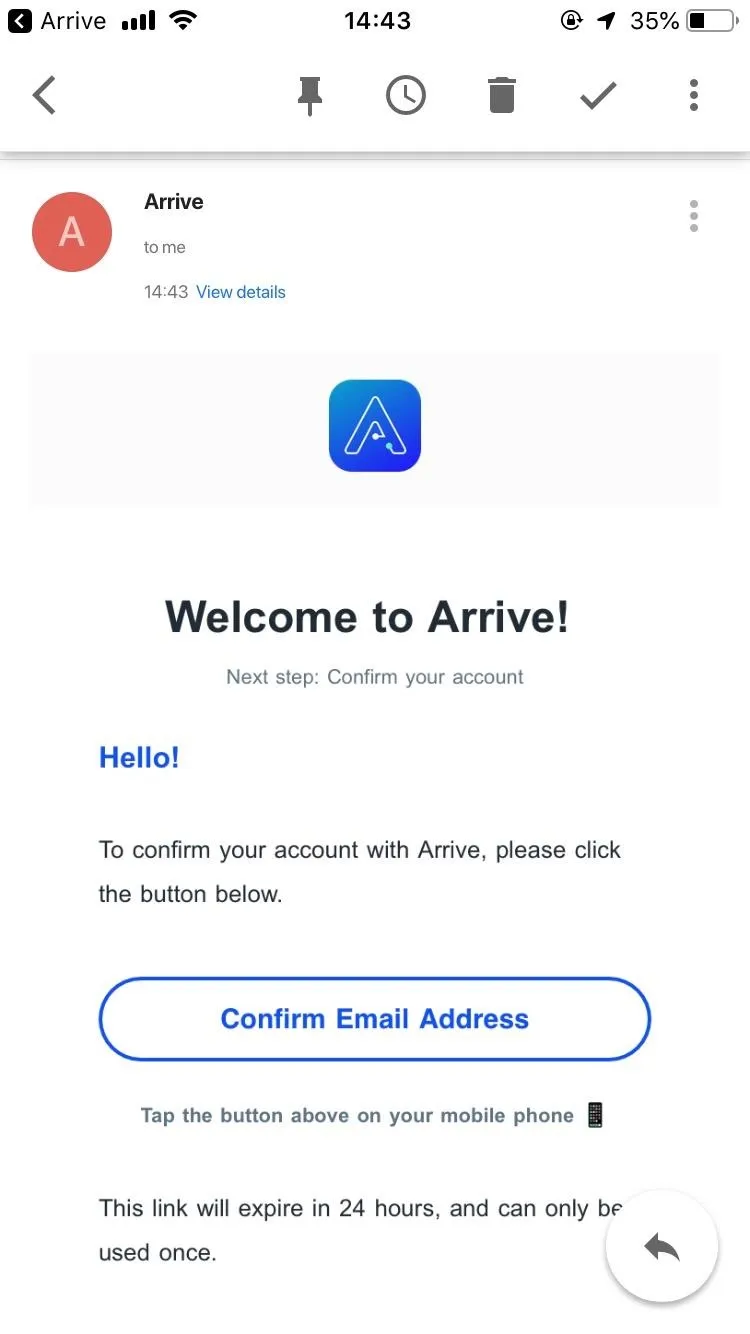Tap the 'to me' recipient line
The width and height of the screenshot is (750, 1334).
(x=164, y=247)
